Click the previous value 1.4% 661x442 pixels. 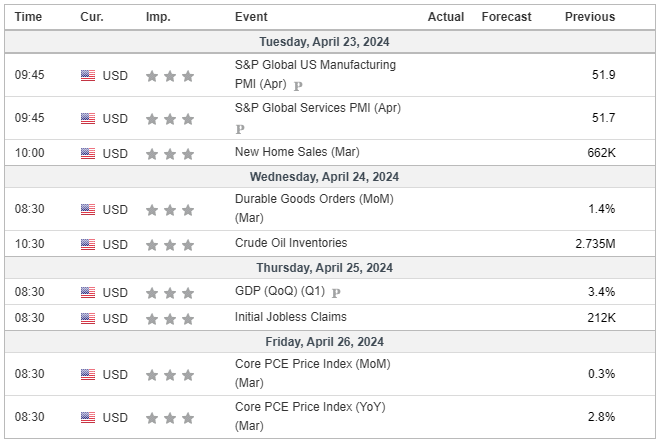coord(602,209)
